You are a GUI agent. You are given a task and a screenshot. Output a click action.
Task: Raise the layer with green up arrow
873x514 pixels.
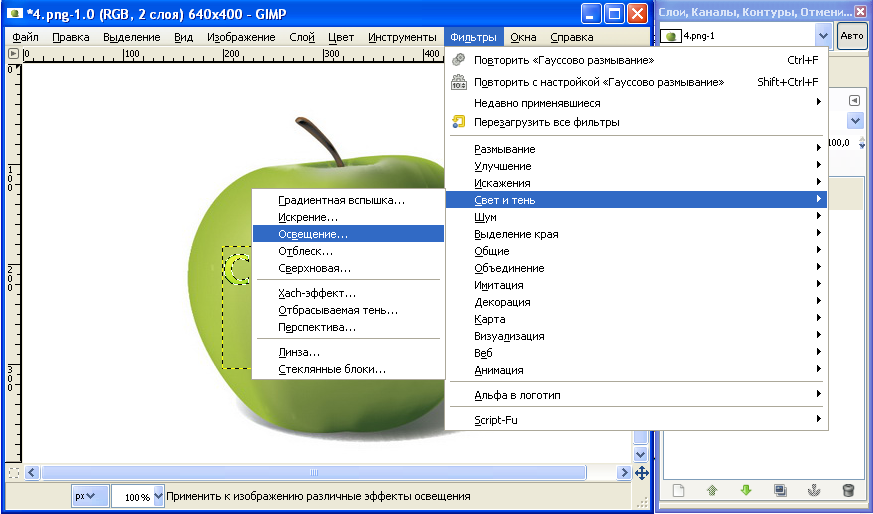point(712,490)
